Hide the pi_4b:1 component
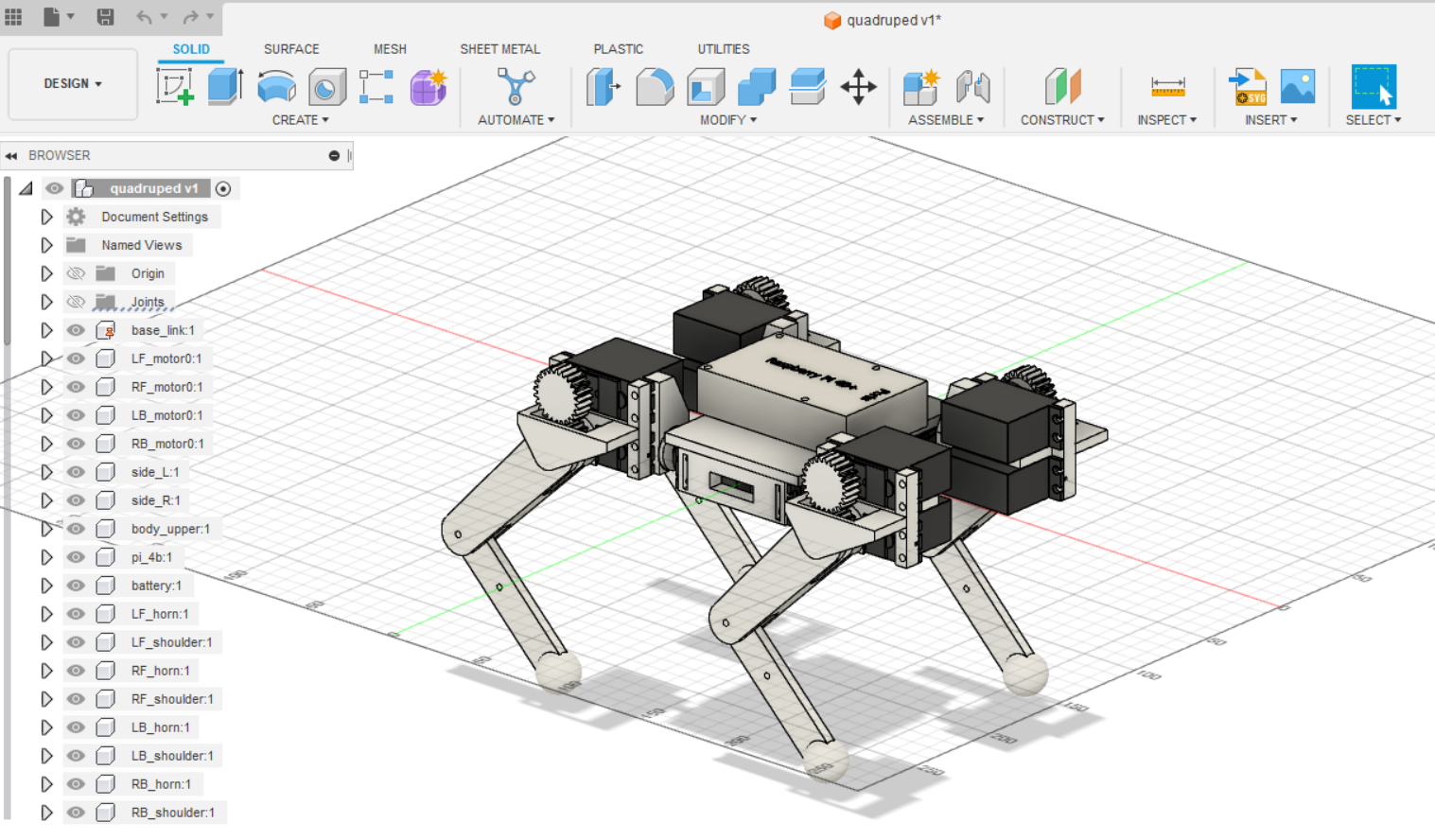 point(76,557)
